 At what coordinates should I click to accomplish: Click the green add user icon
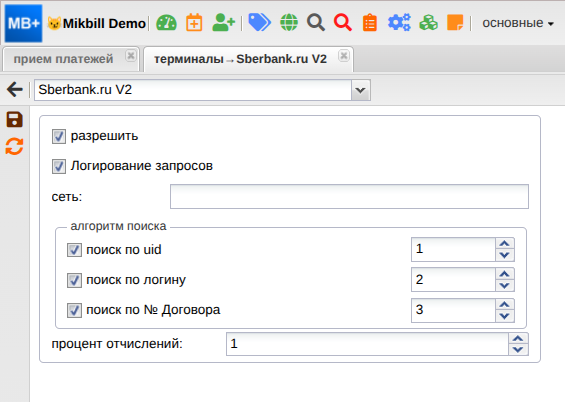click(x=223, y=23)
